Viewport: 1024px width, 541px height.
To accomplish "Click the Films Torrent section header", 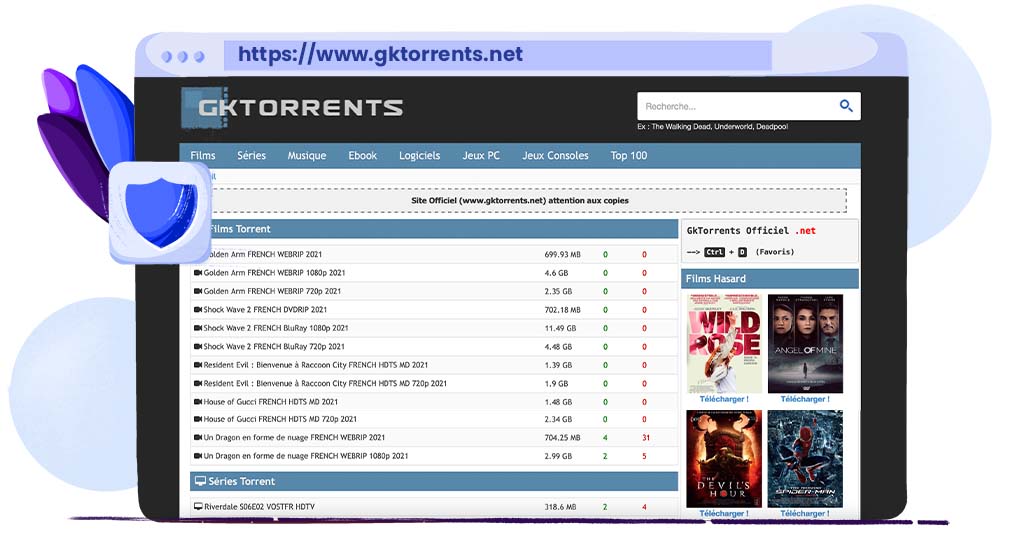I will [x=434, y=229].
